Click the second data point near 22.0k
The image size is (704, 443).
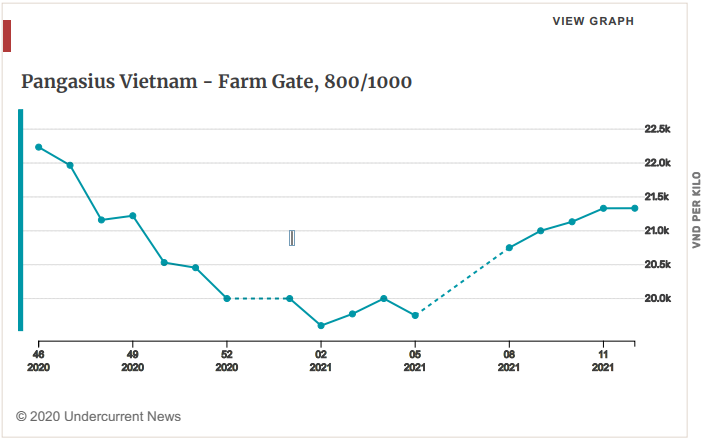click(x=70, y=165)
